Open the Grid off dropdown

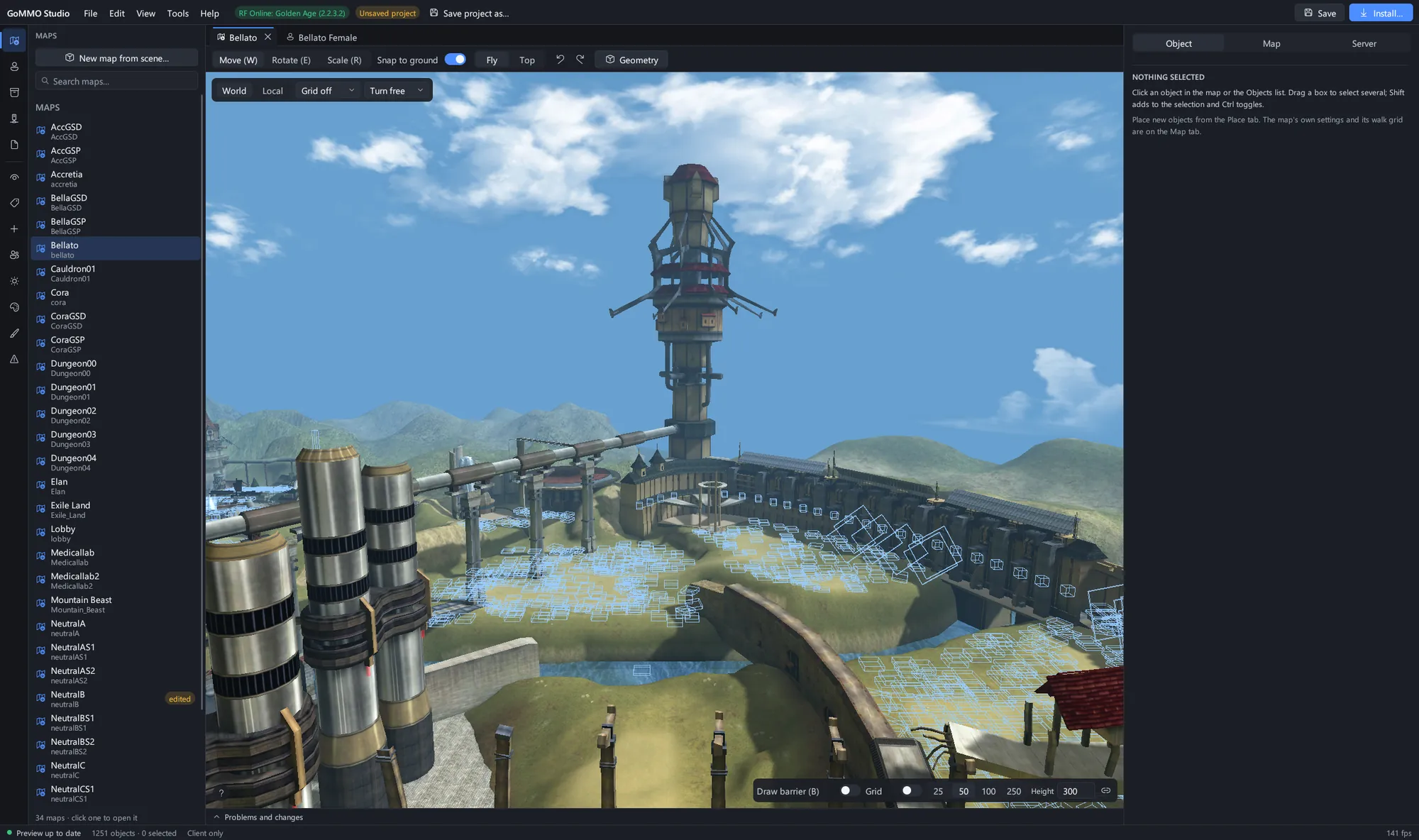[327, 91]
